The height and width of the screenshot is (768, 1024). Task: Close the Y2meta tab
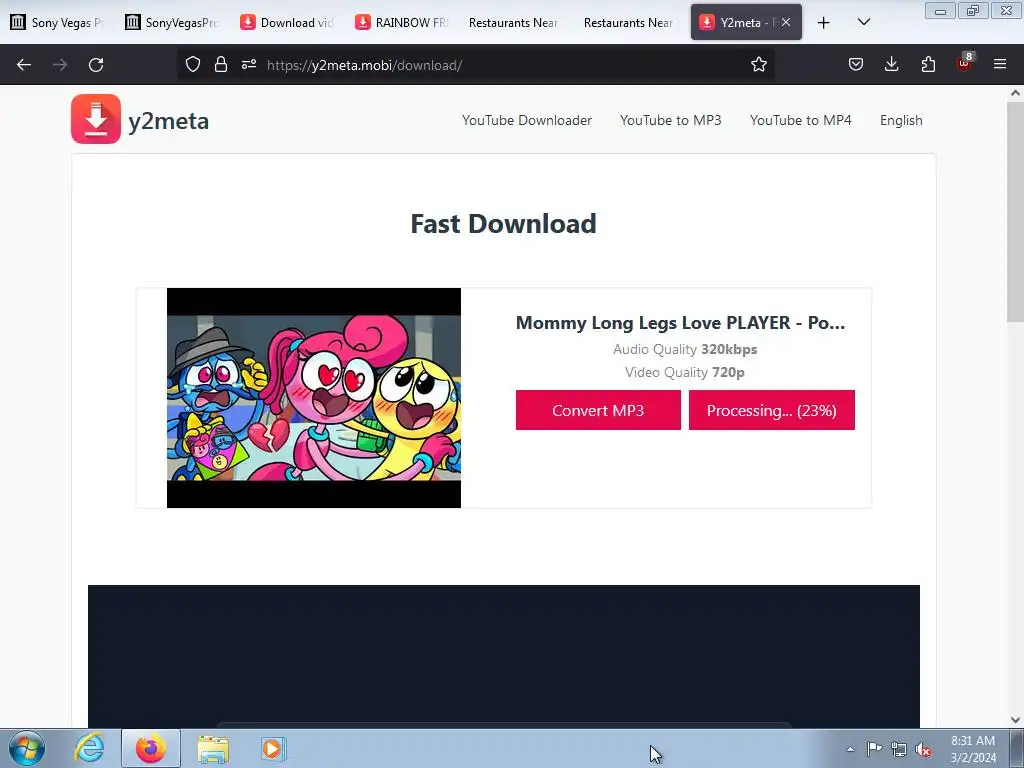[786, 22]
